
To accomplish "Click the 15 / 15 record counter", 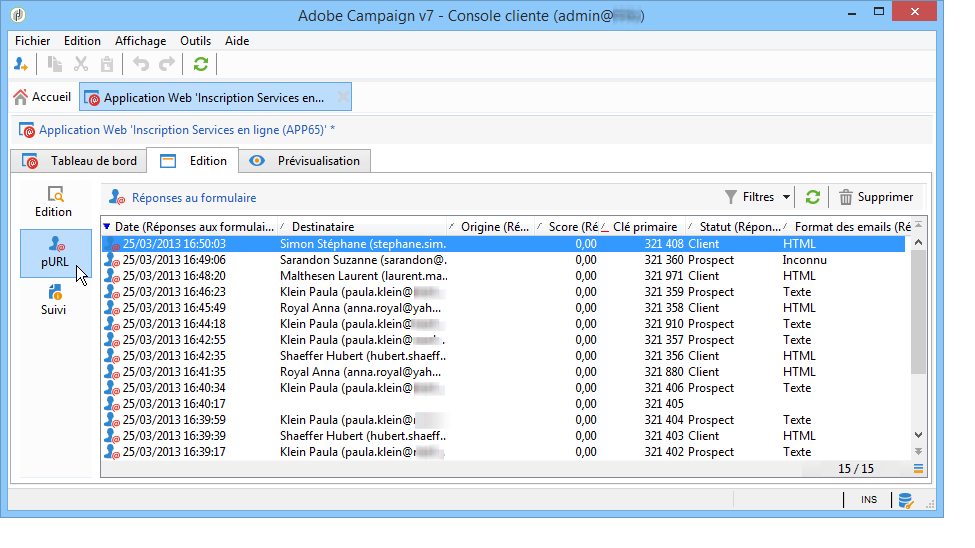I will (x=856, y=469).
